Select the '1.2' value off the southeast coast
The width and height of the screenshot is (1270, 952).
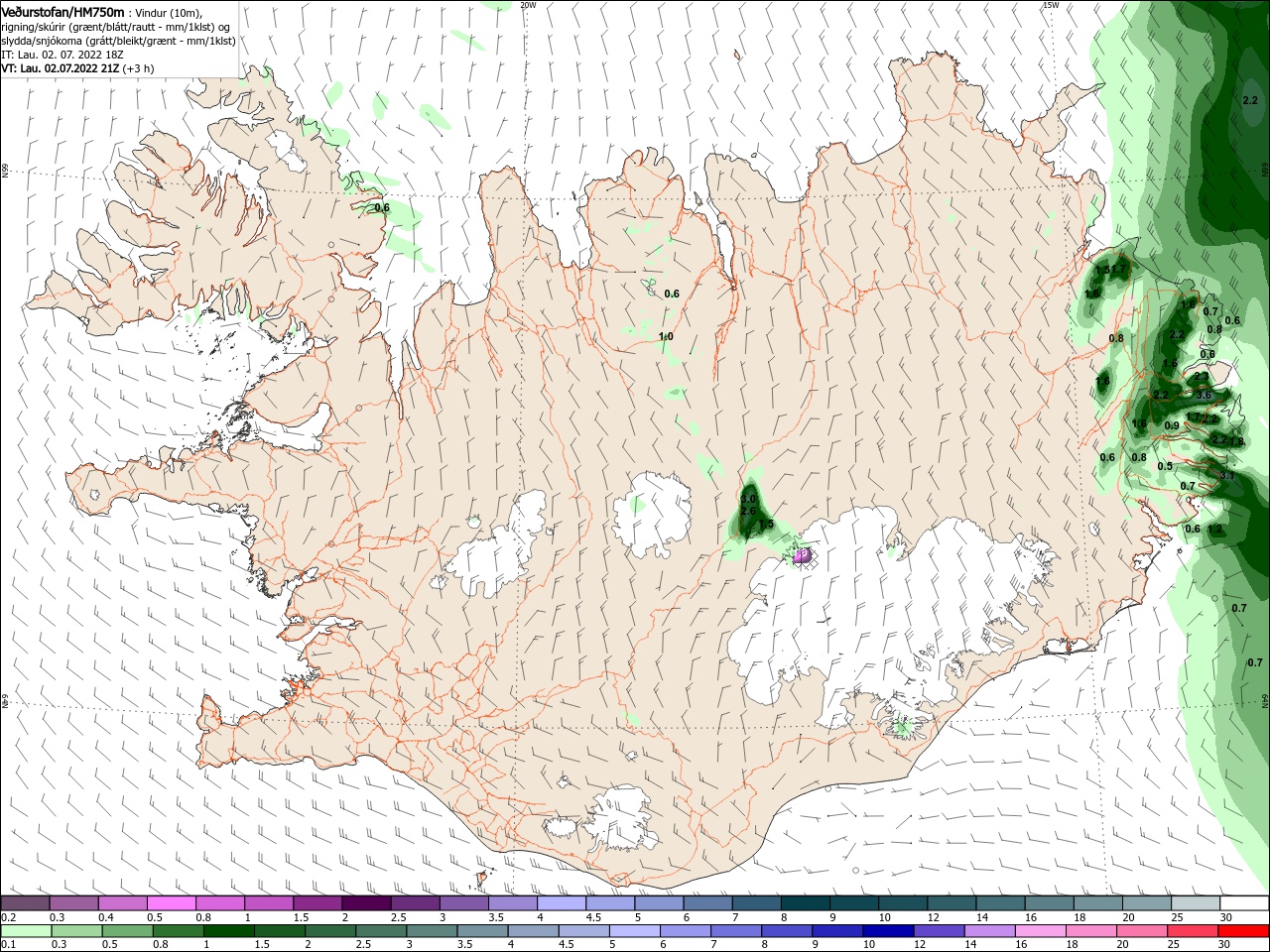click(1215, 530)
